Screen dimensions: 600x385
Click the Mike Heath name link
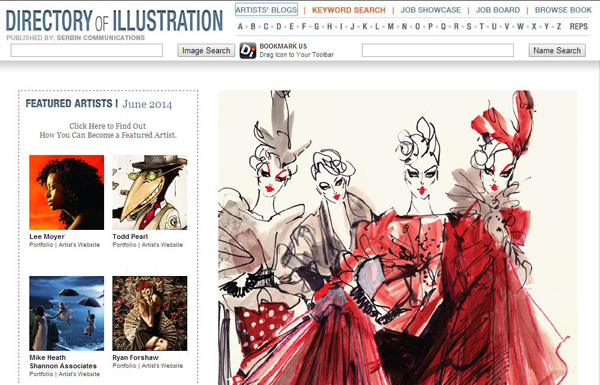pos(47,357)
